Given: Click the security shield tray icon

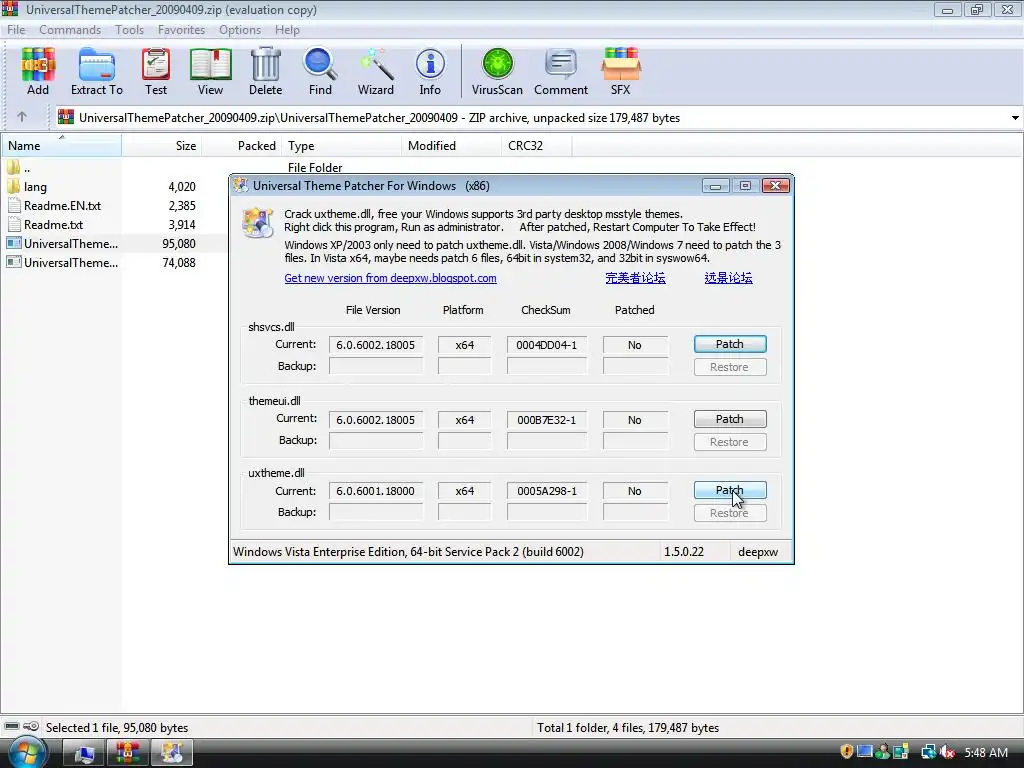Looking at the screenshot, I should (846, 752).
